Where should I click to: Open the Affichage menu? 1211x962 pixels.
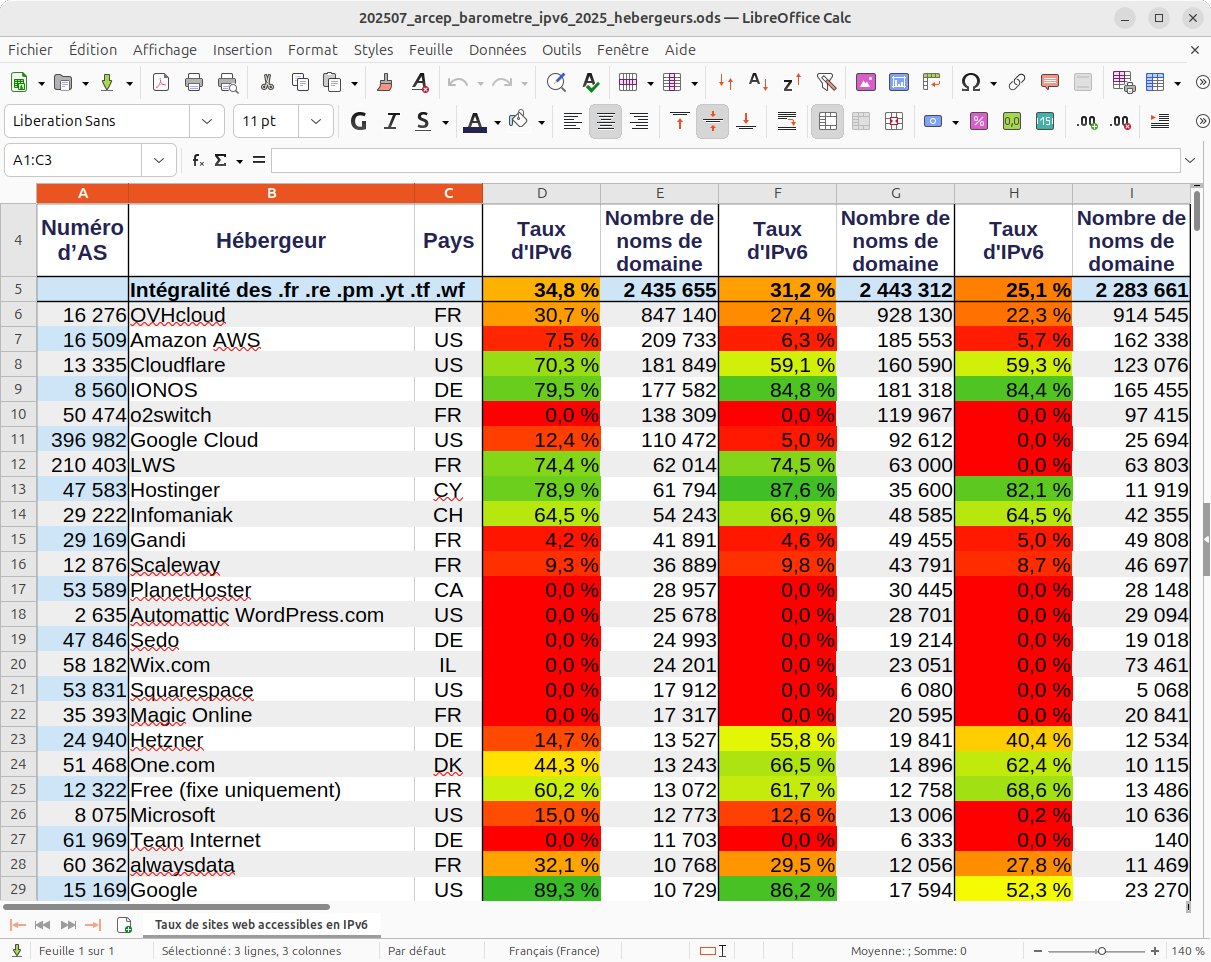tap(165, 50)
